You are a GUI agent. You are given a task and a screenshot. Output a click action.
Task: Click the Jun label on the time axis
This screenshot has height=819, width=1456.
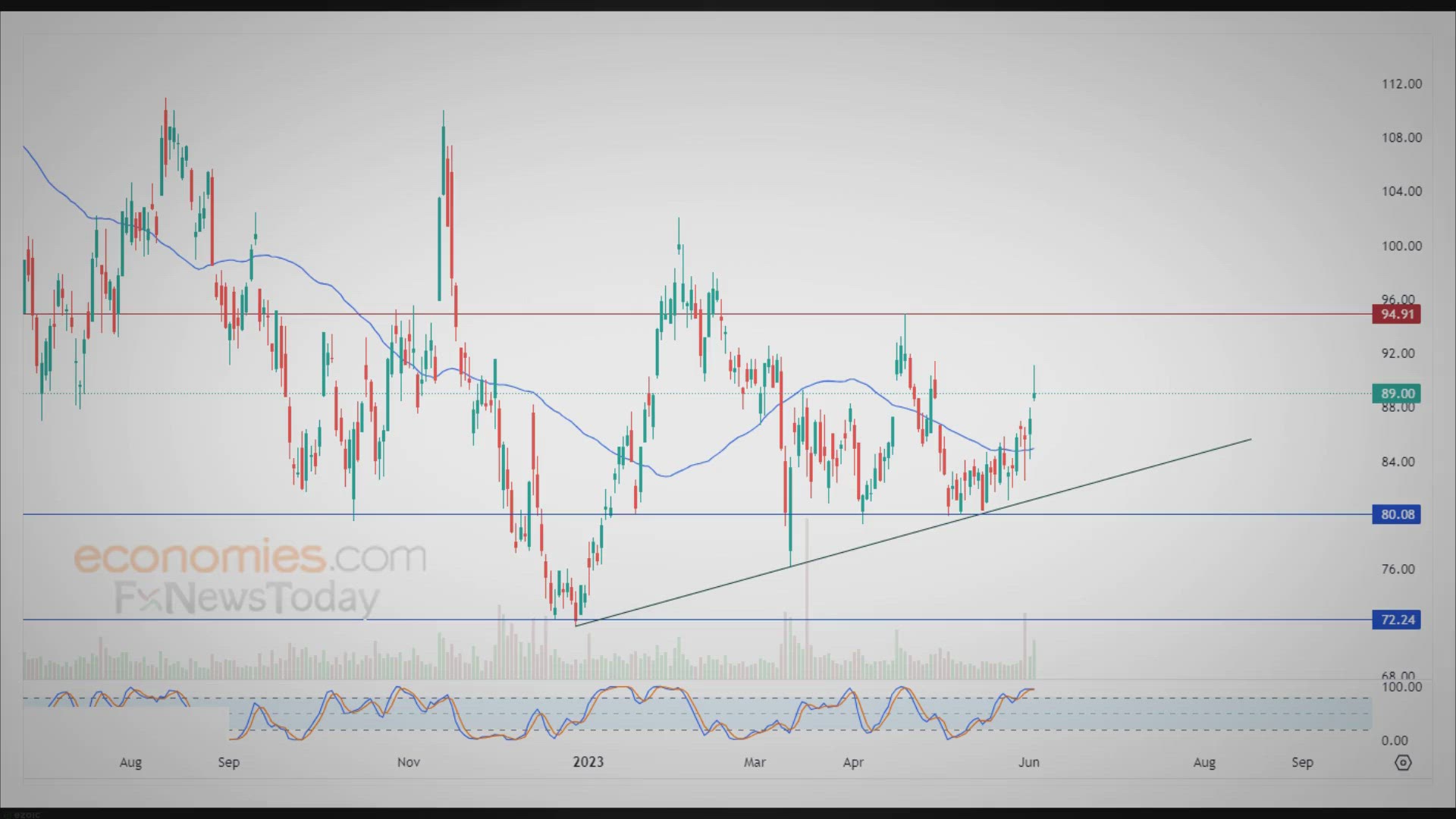click(1029, 762)
